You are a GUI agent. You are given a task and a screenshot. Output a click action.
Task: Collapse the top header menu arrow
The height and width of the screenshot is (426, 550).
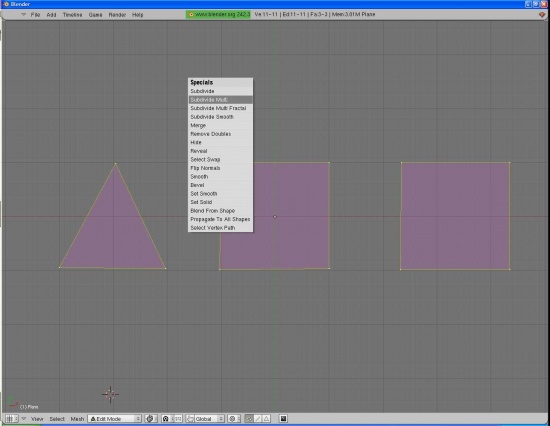[24, 15]
